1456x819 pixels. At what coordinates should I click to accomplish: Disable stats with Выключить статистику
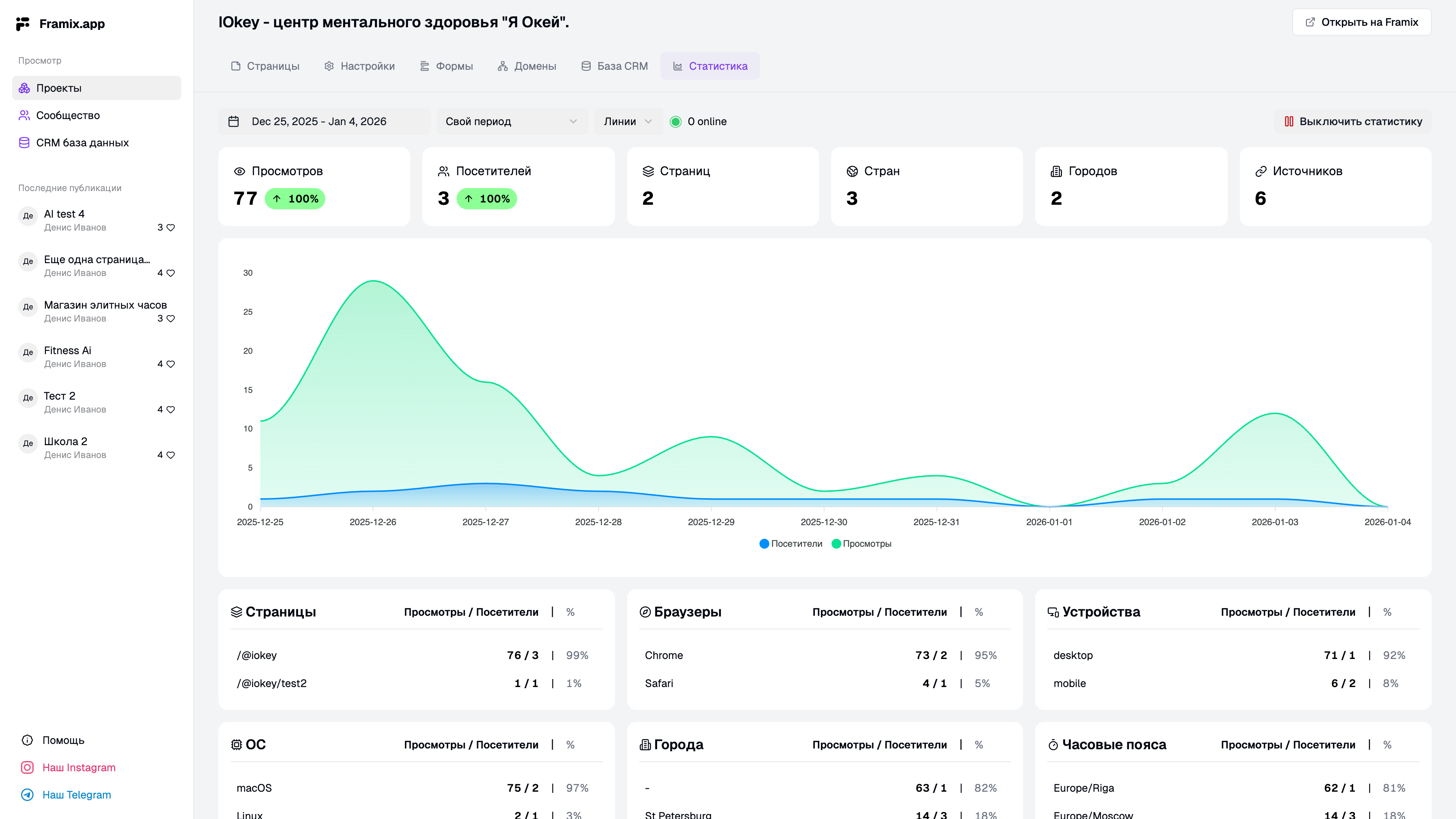point(1352,121)
